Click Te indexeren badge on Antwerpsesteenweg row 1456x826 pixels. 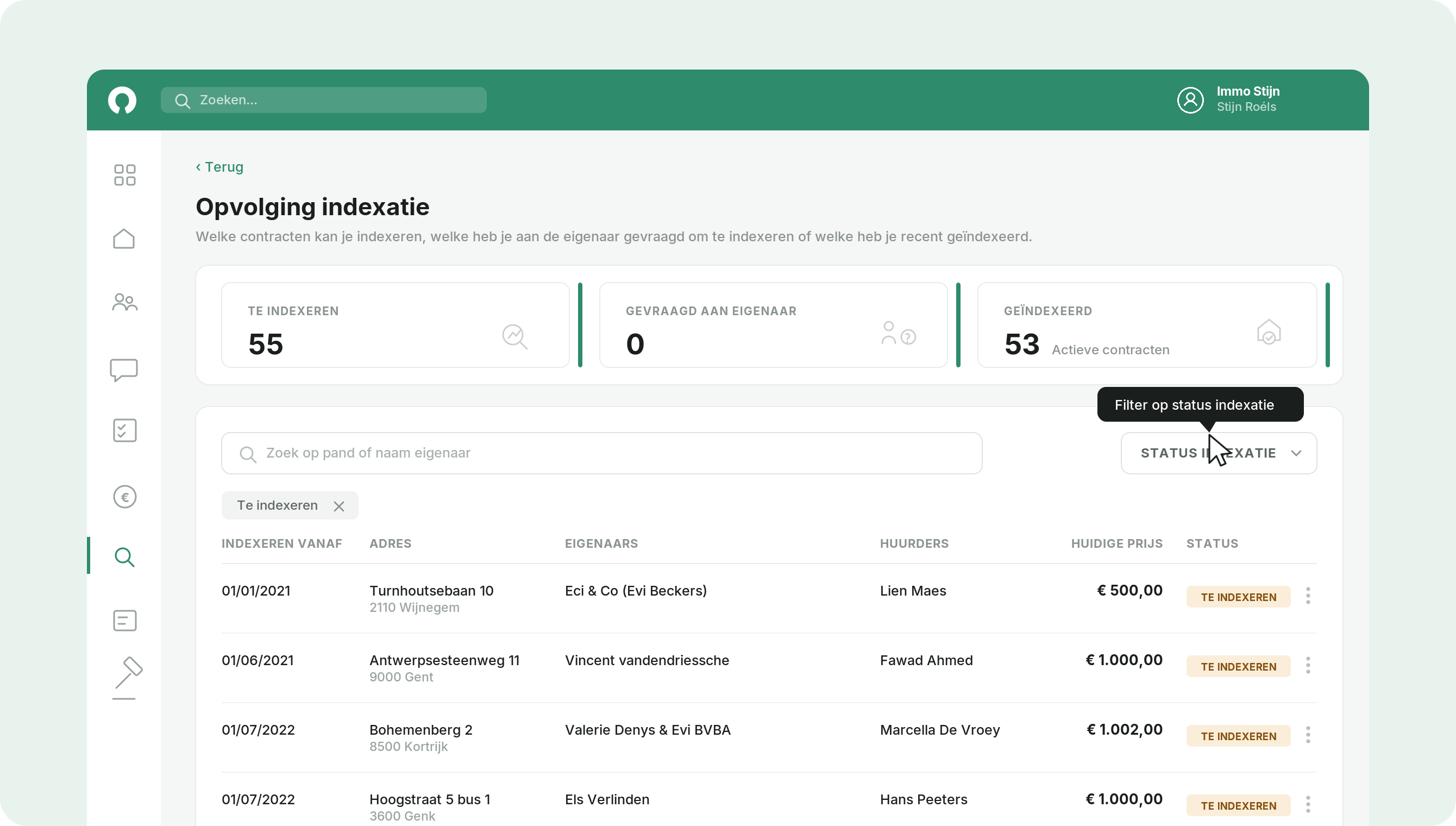pos(1238,667)
